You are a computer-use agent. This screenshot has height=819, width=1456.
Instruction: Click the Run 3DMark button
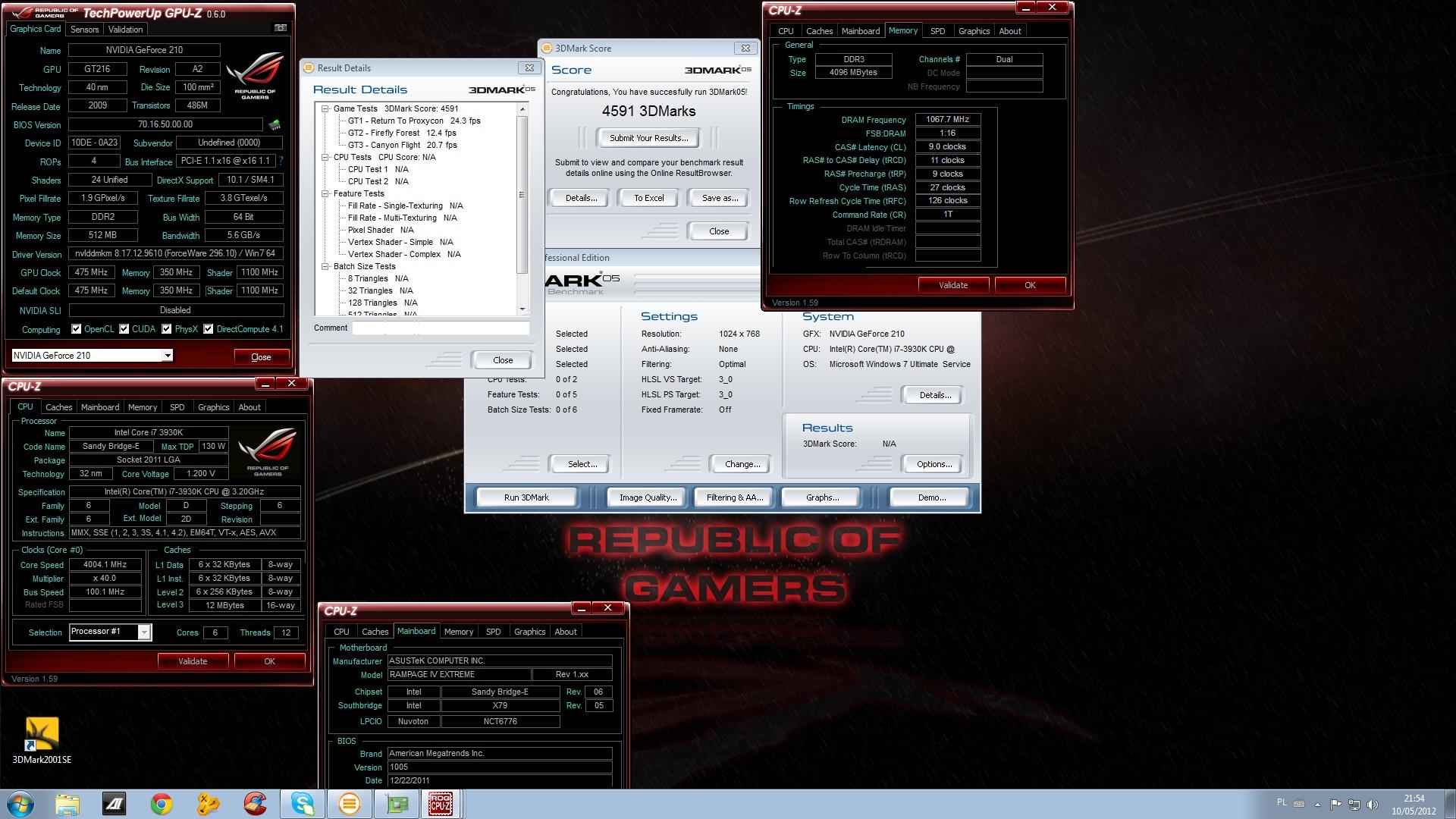(526, 497)
